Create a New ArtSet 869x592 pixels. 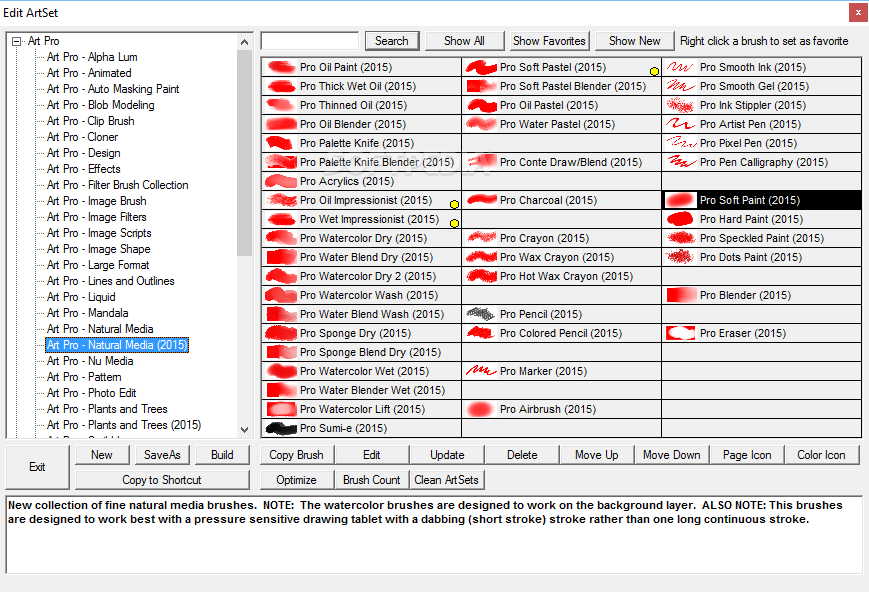102,455
